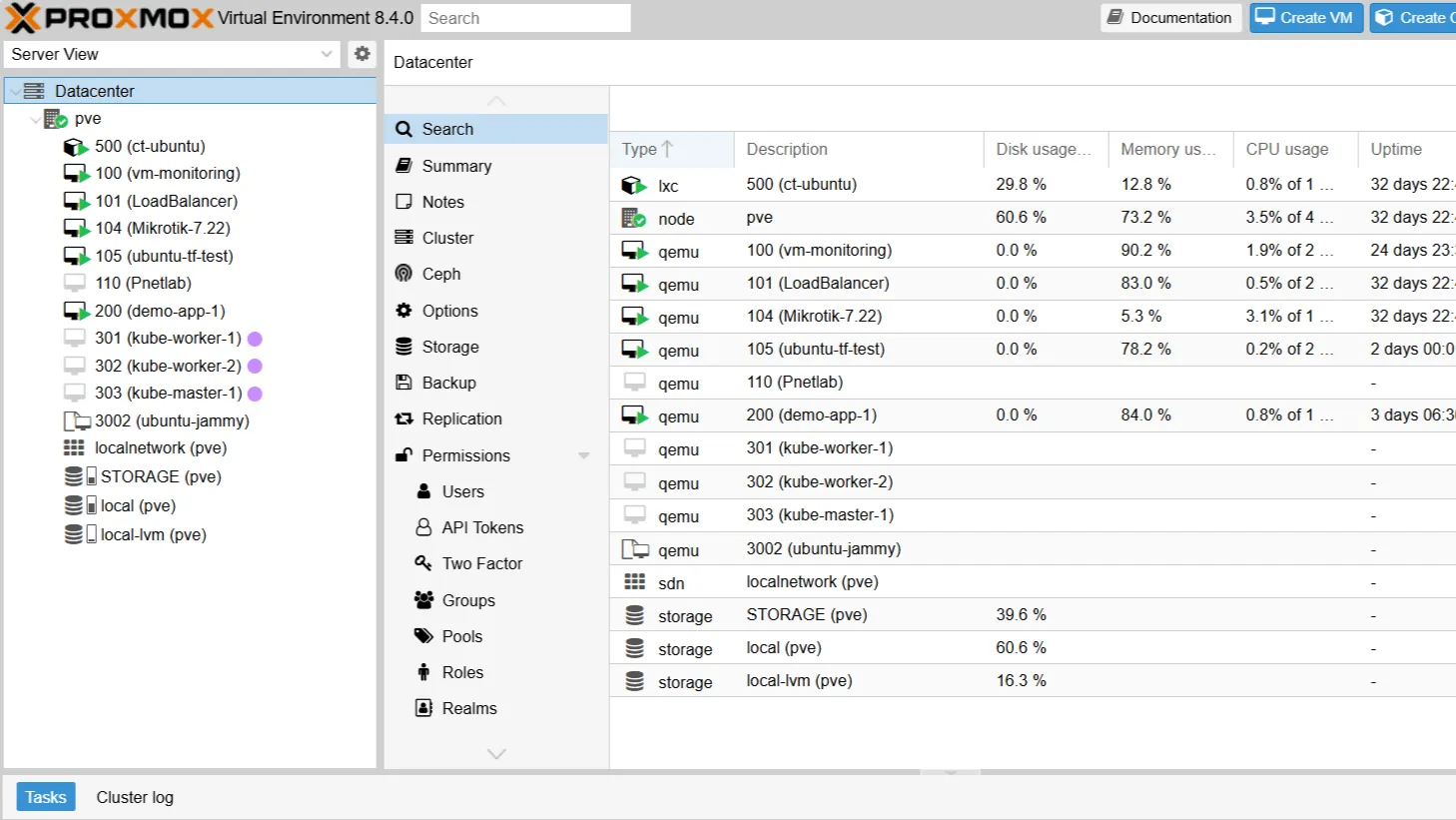
Task: Collapse the Permissions submenu arrow
Action: (x=584, y=455)
